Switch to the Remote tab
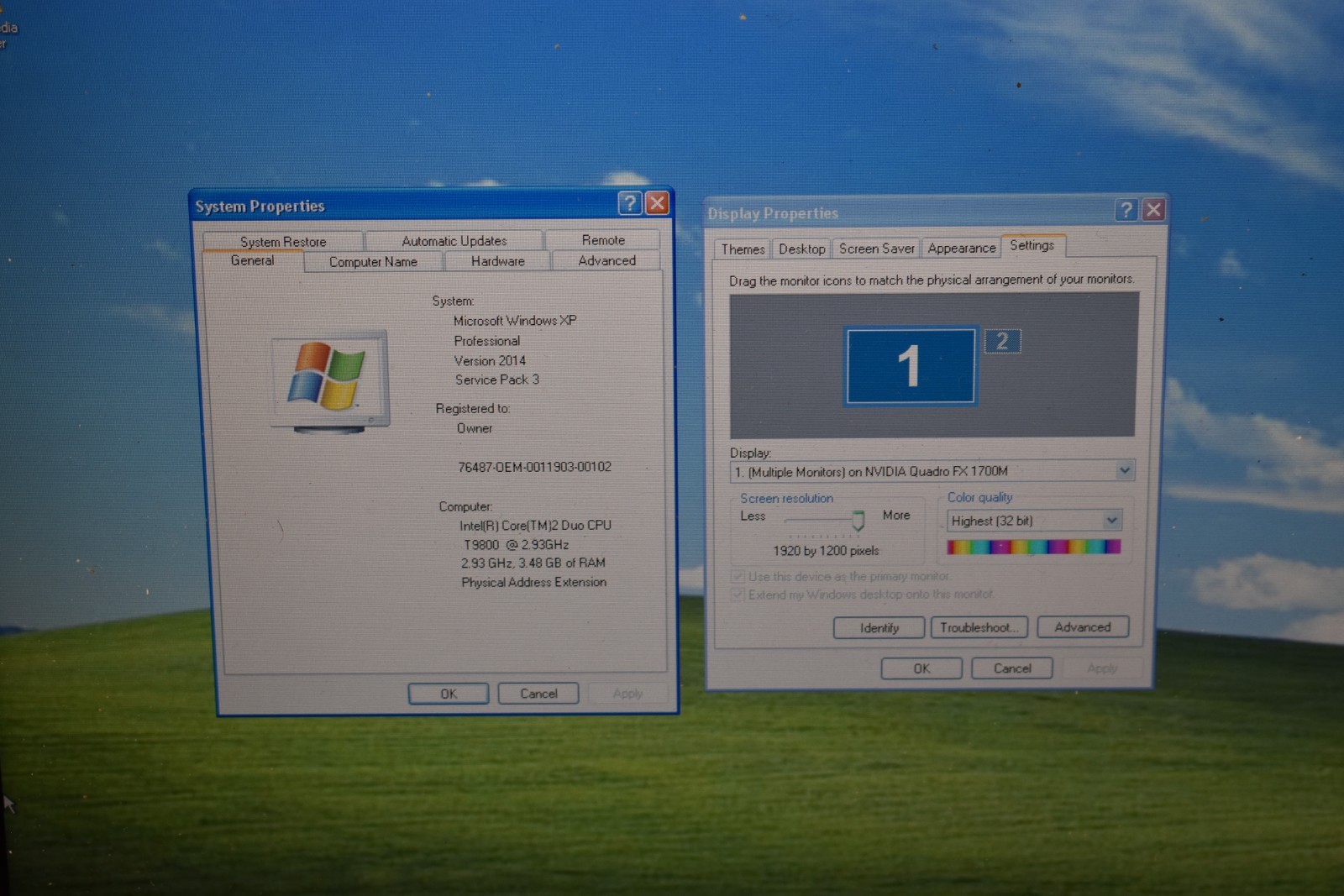The image size is (1344, 896). pos(603,240)
